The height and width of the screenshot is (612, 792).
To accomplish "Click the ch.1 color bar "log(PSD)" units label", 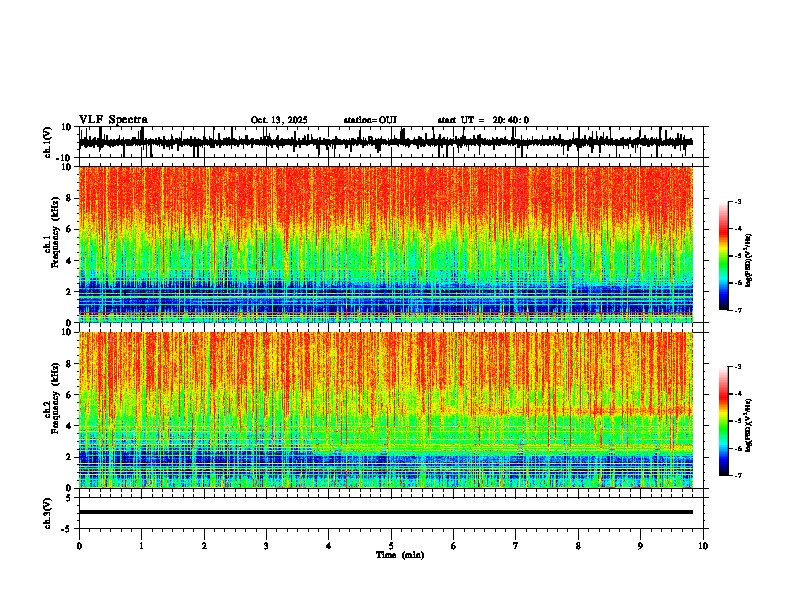I will (x=748, y=261).
